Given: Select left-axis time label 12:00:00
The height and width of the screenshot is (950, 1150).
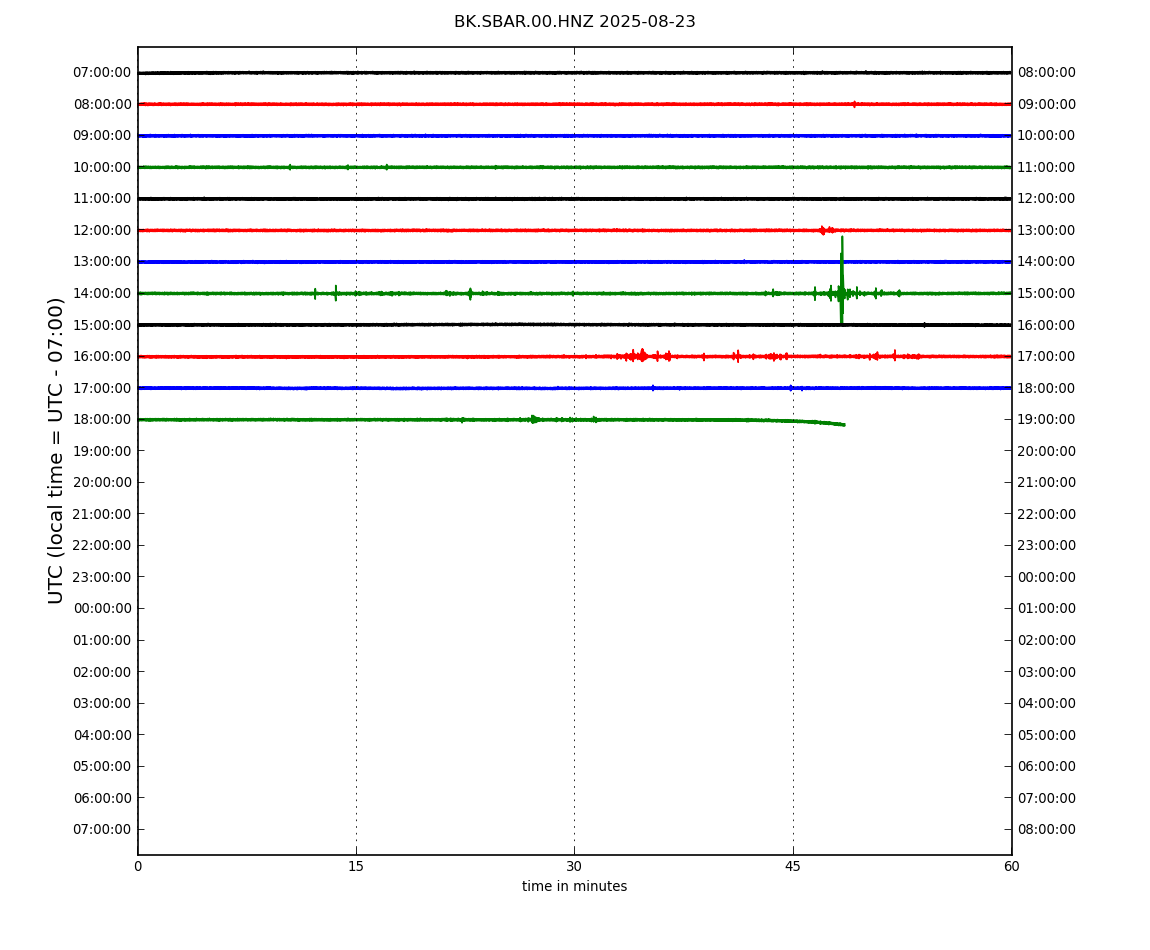Looking at the screenshot, I should coord(103,230).
